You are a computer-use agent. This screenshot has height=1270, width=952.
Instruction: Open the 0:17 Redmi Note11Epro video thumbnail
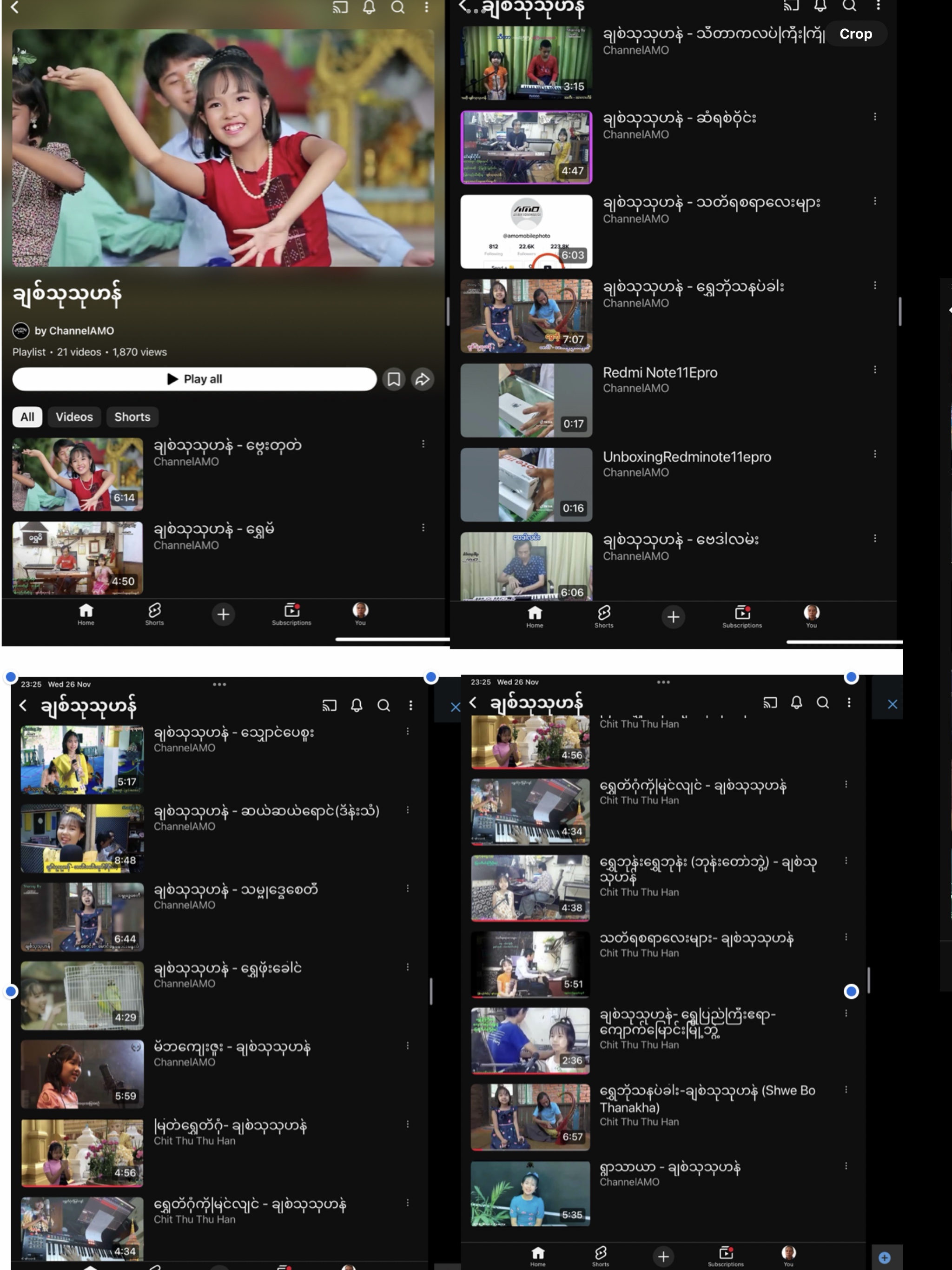tap(526, 400)
